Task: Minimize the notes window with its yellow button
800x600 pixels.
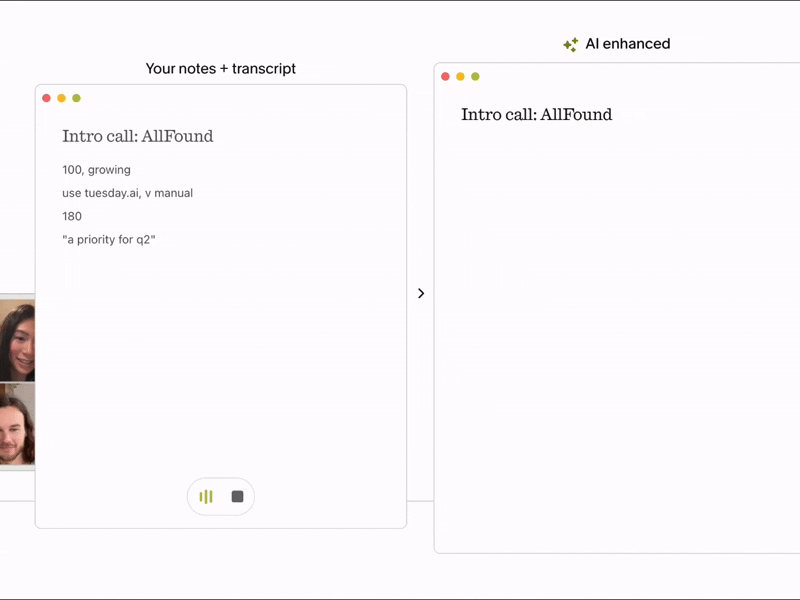Action: [x=61, y=98]
